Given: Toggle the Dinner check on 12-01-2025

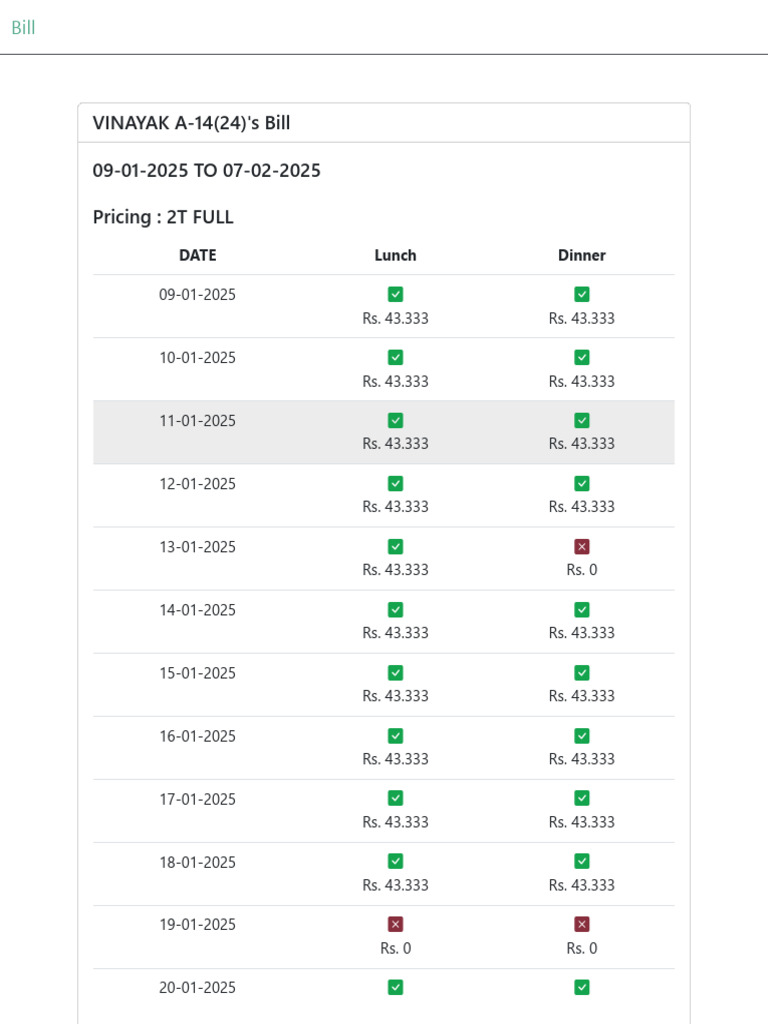Looking at the screenshot, I should click(x=582, y=483).
